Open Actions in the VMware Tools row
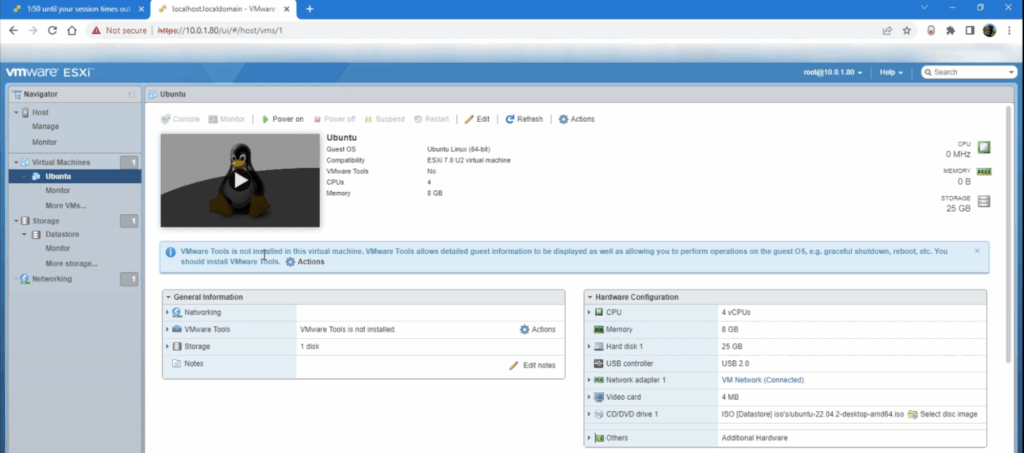Screen dimensions: 1024x453 click(537, 330)
